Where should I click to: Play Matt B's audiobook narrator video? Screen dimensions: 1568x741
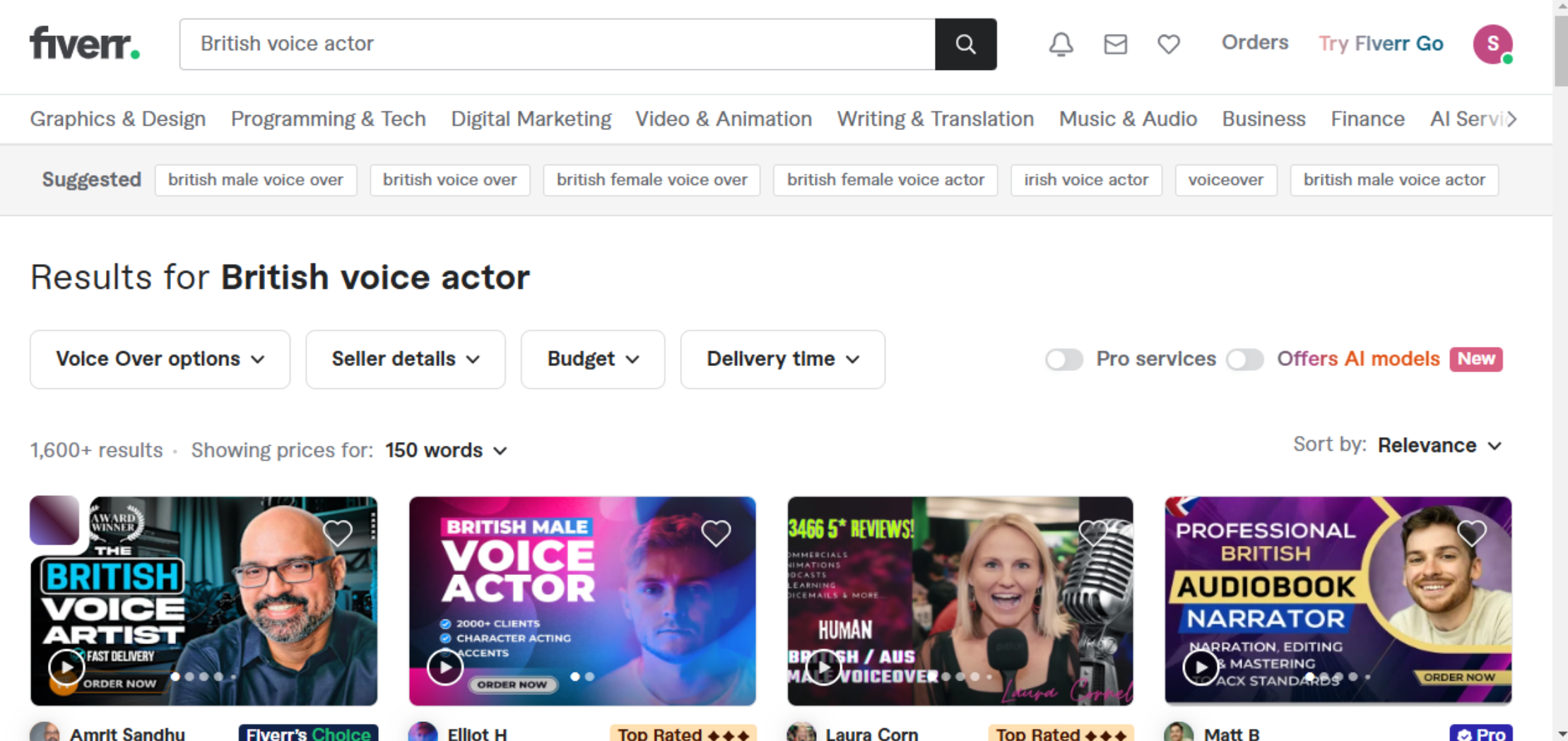1202,666
